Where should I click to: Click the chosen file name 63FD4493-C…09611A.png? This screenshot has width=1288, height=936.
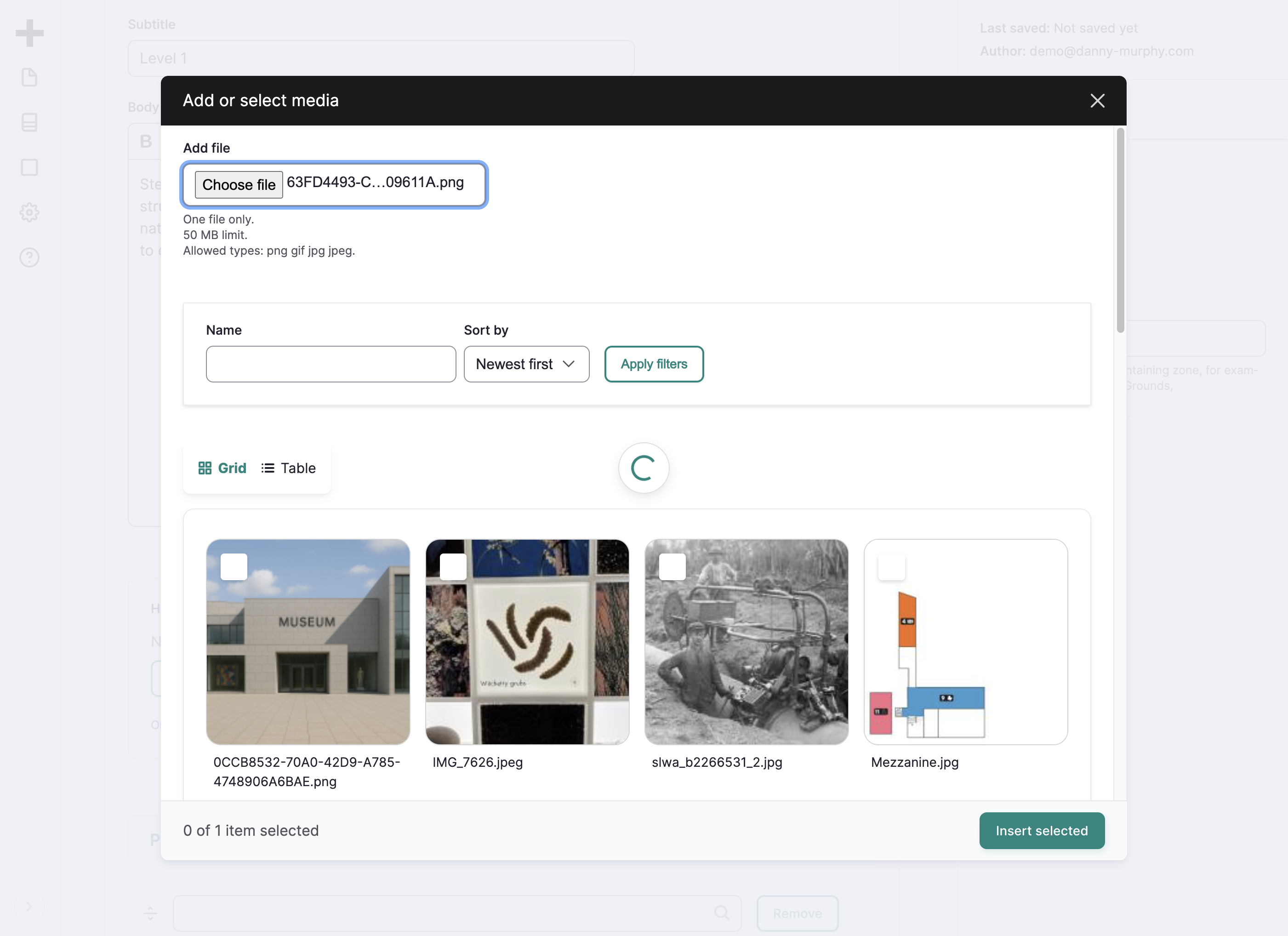(376, 183)
